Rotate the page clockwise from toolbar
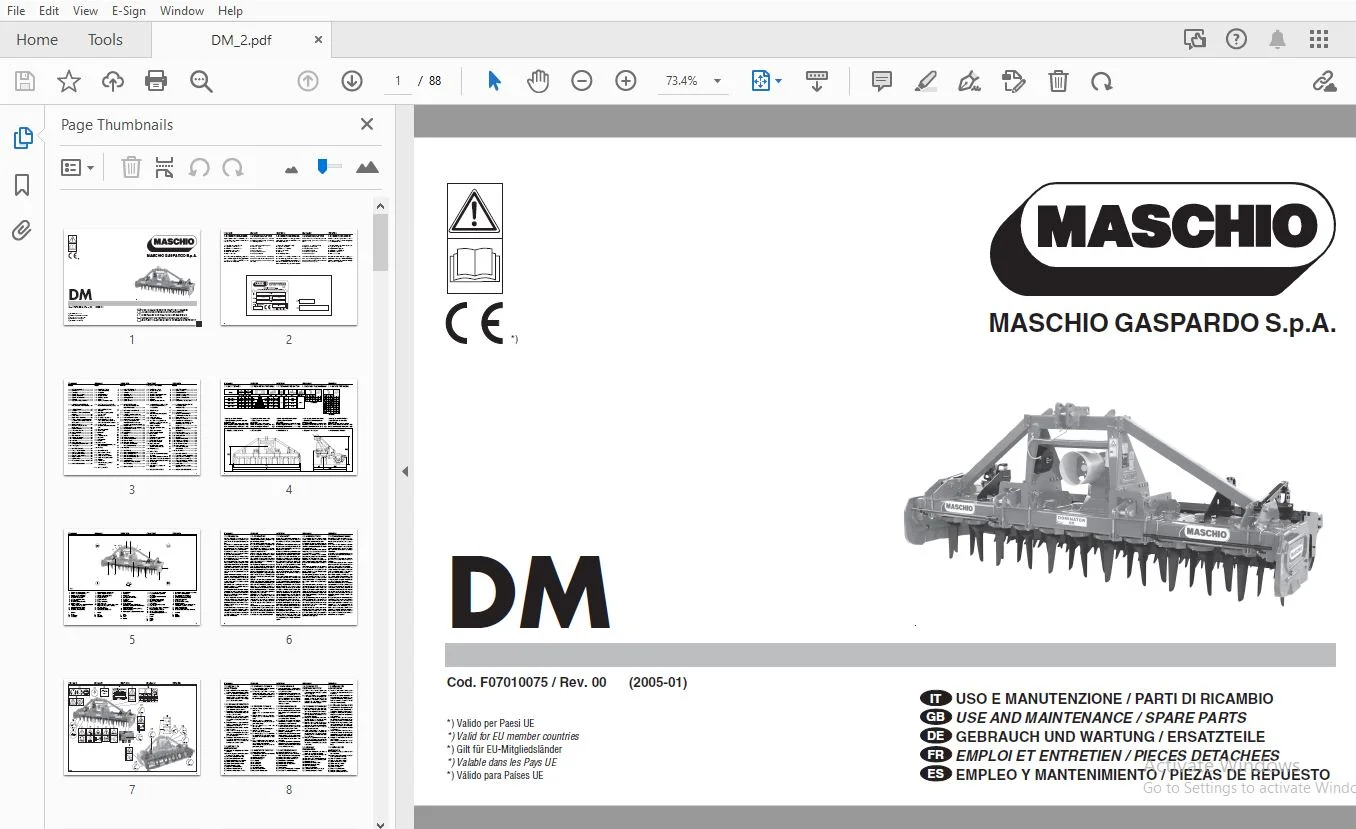The image size is (1356, 829). click(x=1102, y=81)
